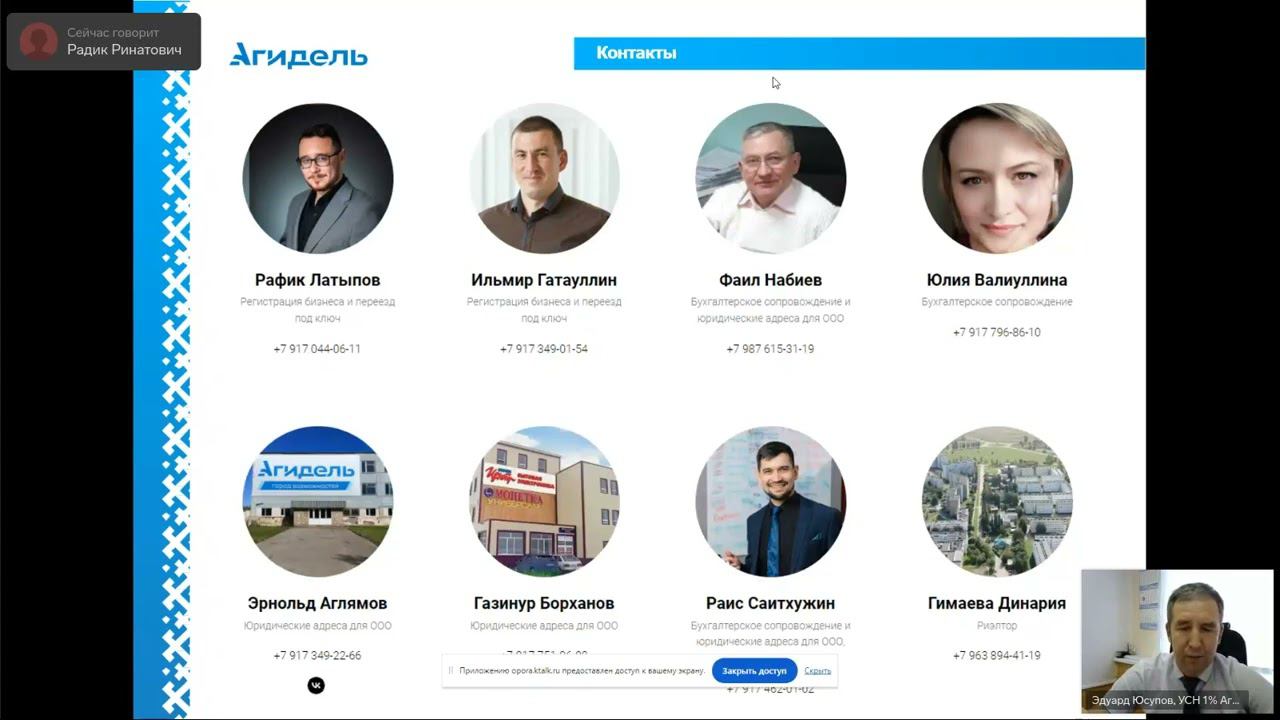Click the «Скрыть» link in sharing bar

[817, 671]
